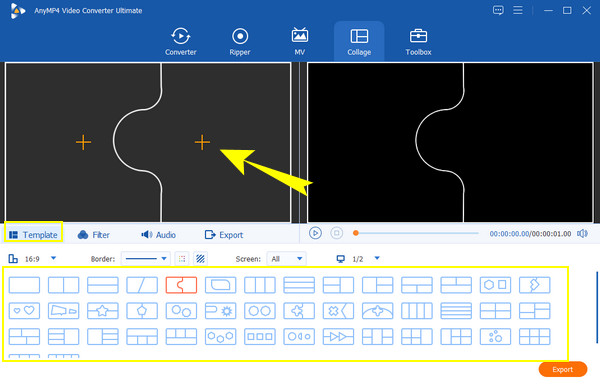The height and width of the screenshot is (389, 600).
Task: Choose the two equal circles template
Action: [x=260, y=311]
